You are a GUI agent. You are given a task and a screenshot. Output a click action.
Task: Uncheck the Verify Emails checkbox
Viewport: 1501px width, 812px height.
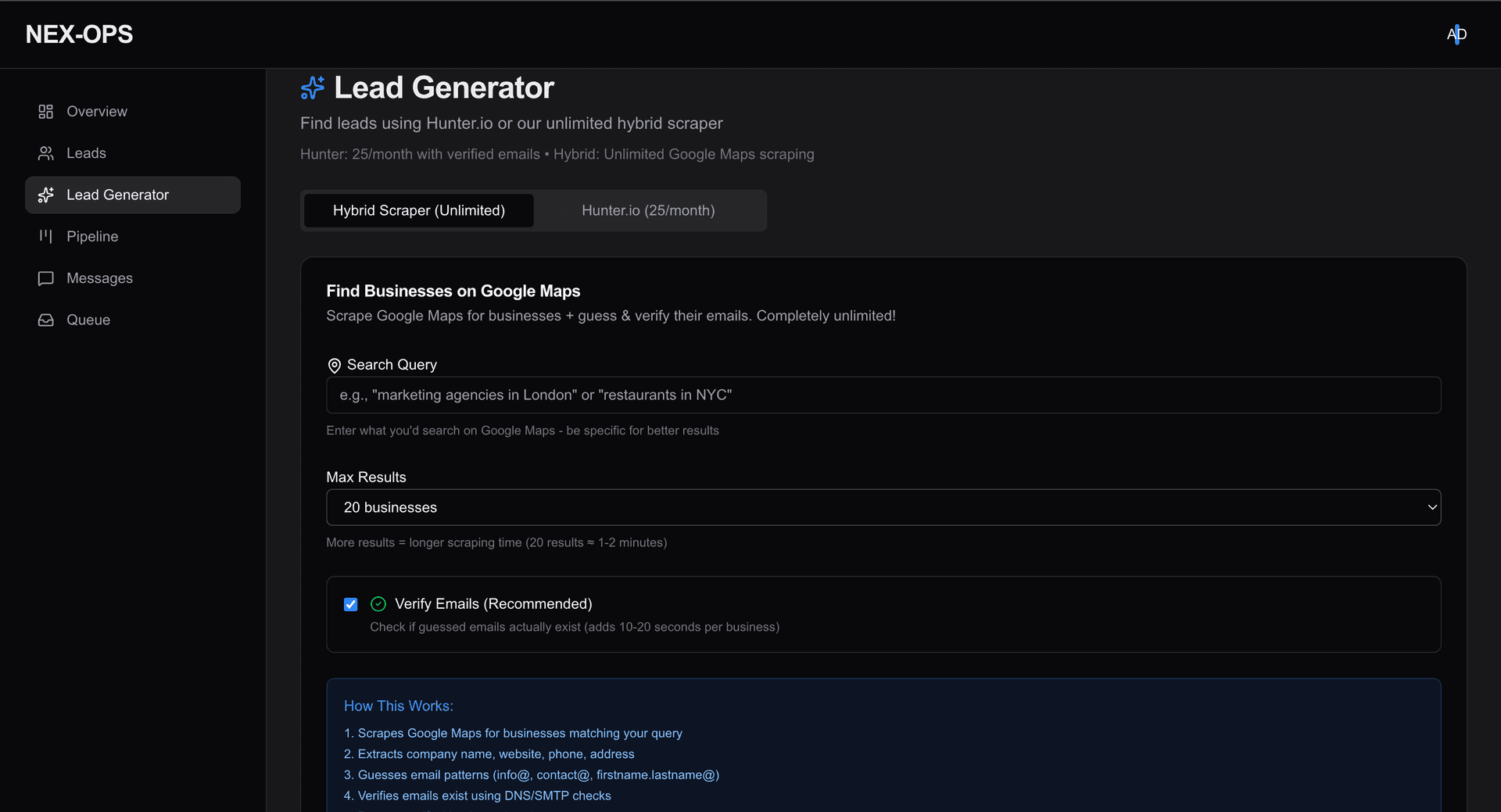(350, 604)
